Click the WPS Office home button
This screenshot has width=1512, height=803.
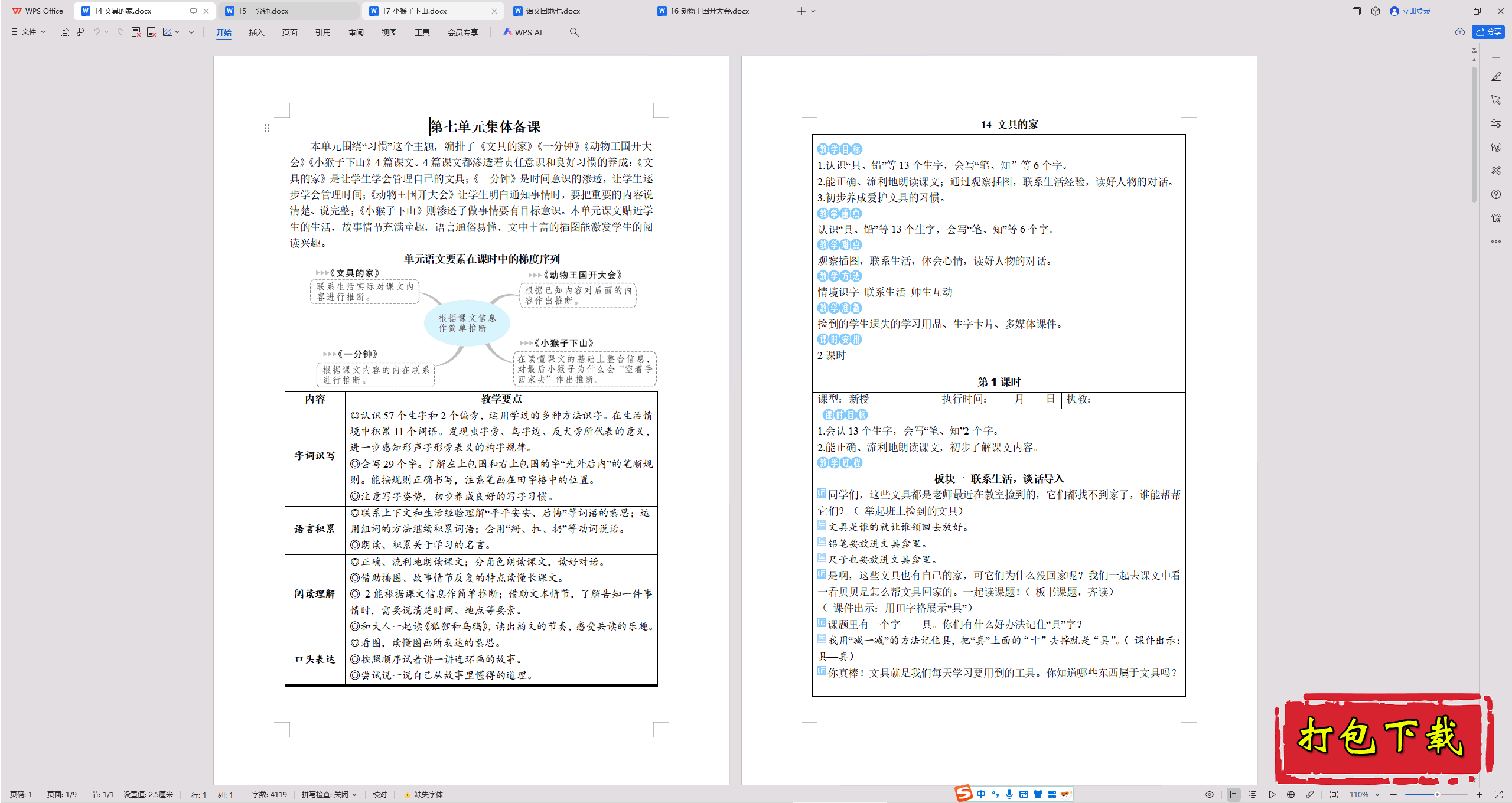click(38, 11)
